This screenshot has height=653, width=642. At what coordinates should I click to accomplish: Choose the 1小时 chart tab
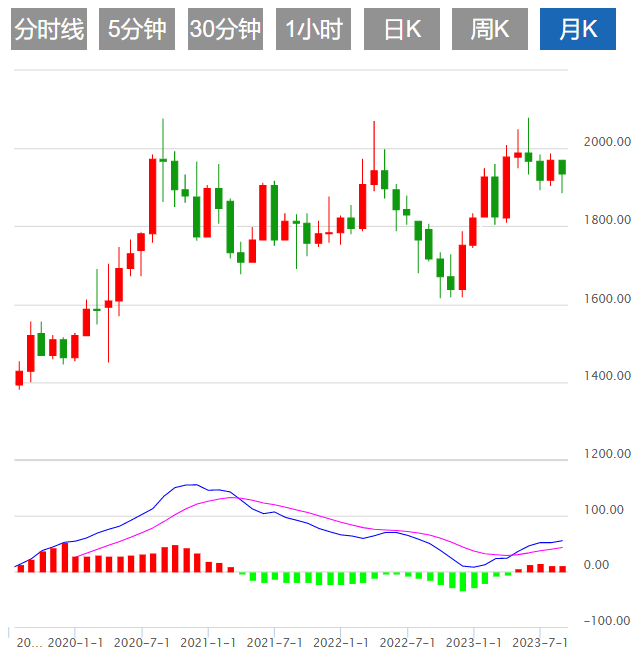313,30
